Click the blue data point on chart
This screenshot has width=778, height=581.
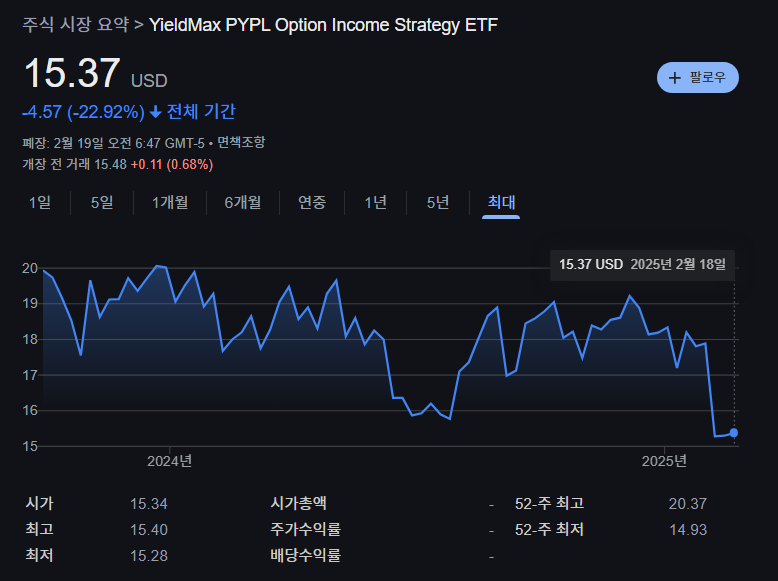733,433
